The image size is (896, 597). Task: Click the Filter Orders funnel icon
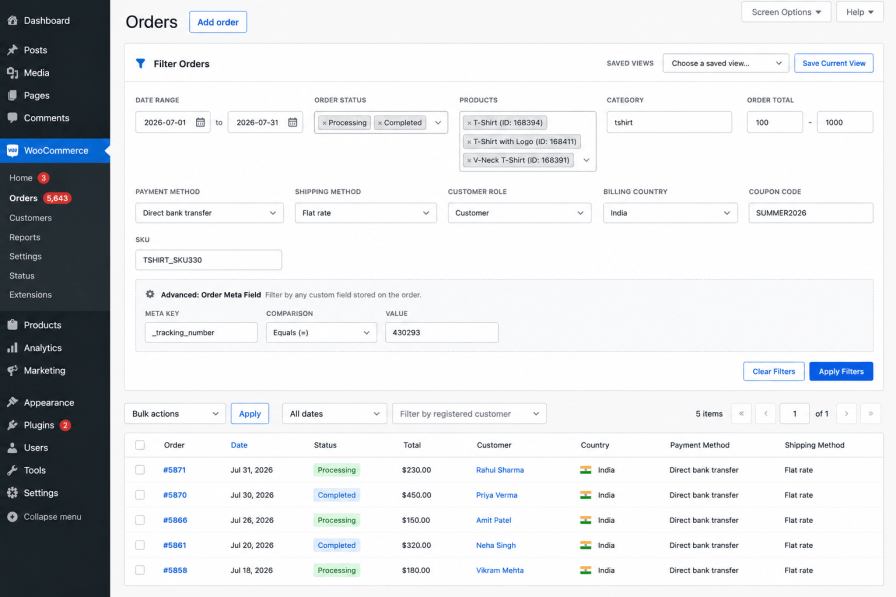point(141,63)
